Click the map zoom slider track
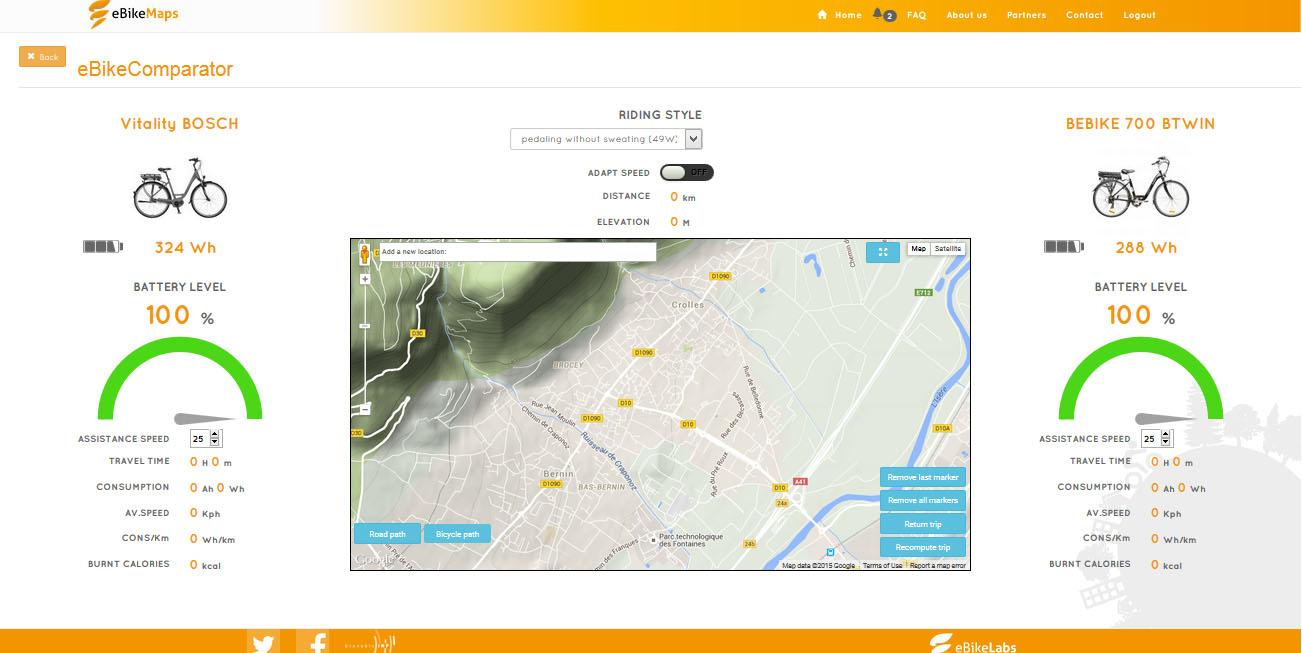This screenshot has width=1302, height=653. point(365,344)
